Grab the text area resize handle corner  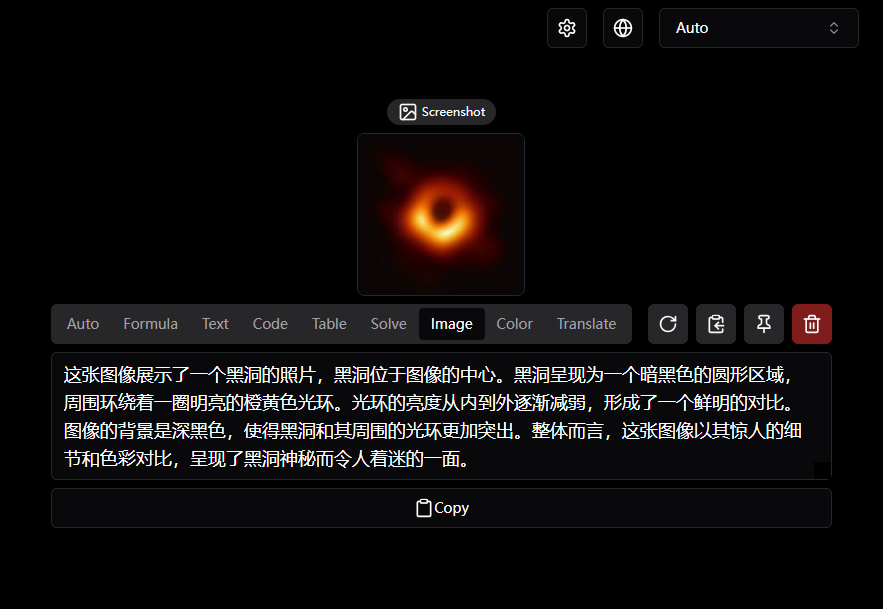tap(822, 470)
